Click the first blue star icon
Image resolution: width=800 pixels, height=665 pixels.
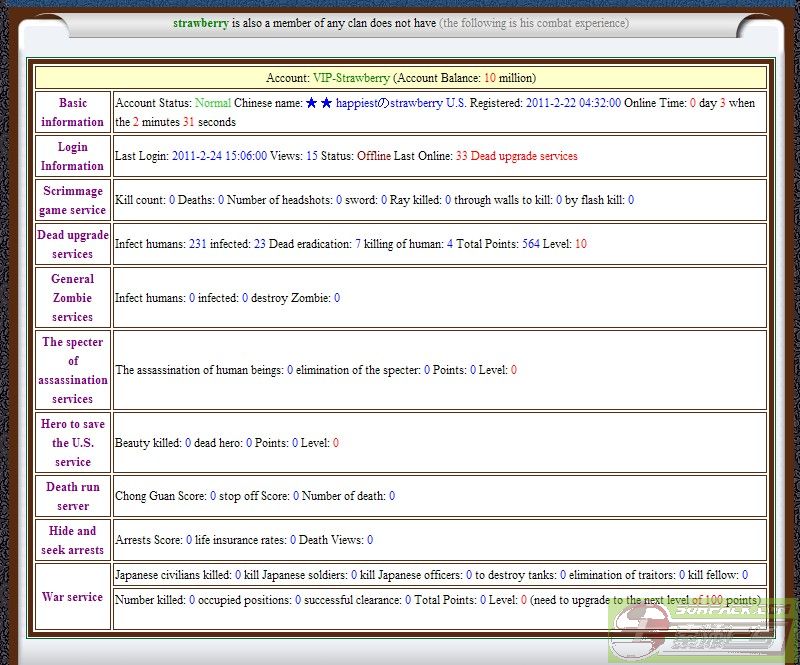point(311,103)
